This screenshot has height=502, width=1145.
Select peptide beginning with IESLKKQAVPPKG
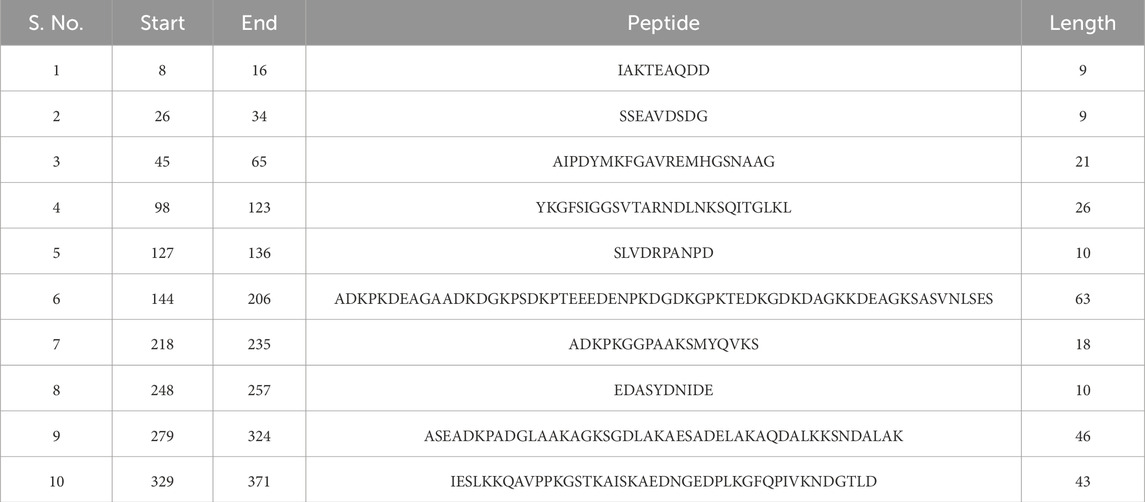[x=663, y=482]
